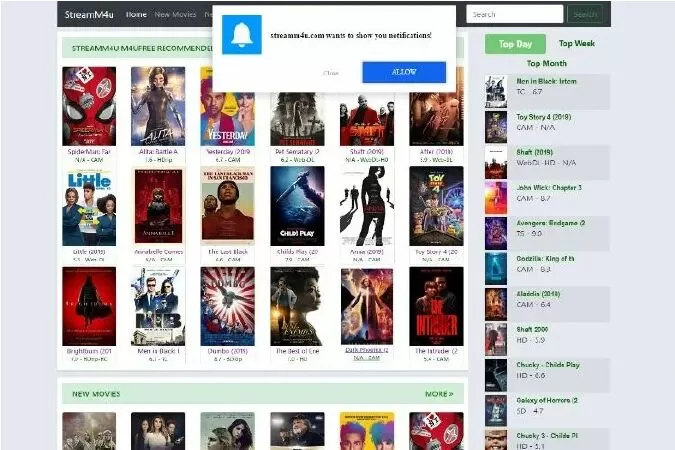Open the Annabelle Comes poster
This screenshot has width=675, height=450.
click(x=158, y=206)
